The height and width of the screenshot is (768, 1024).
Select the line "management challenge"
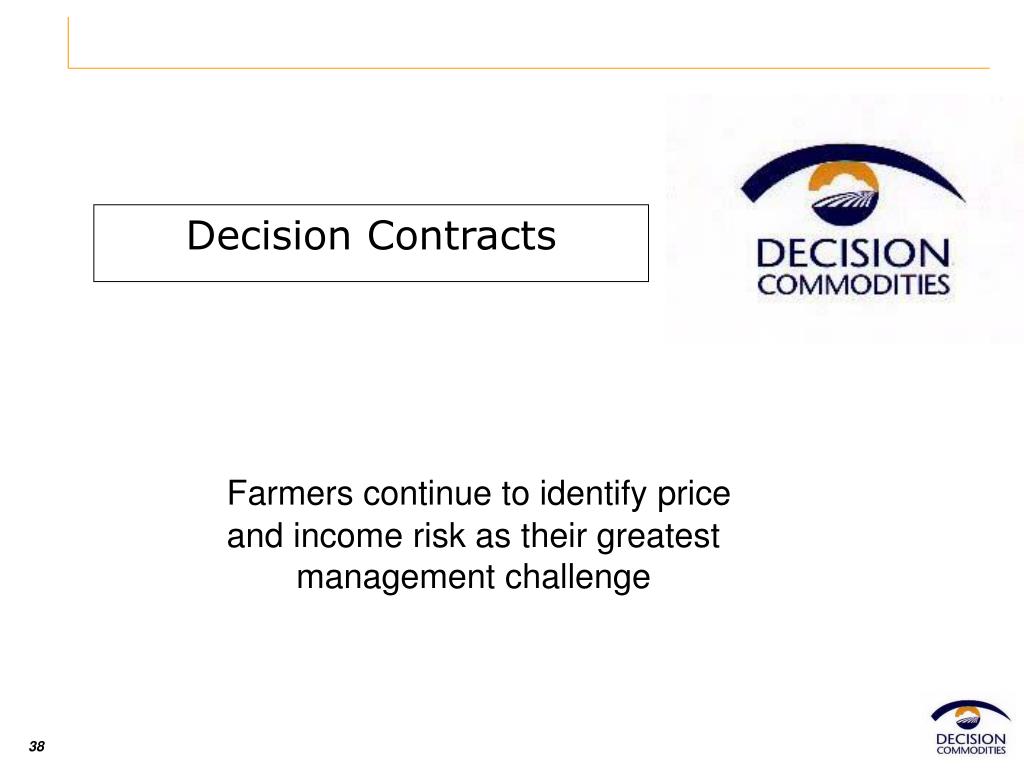point(473,577)
